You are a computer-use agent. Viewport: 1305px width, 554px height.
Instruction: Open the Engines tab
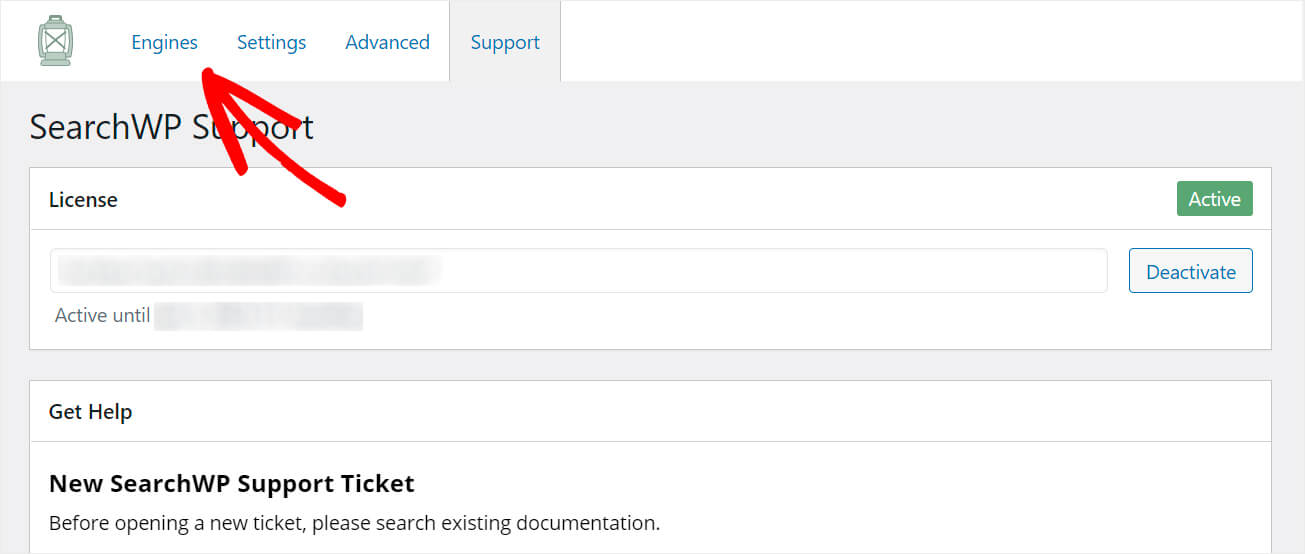click(x=165, y=42)
